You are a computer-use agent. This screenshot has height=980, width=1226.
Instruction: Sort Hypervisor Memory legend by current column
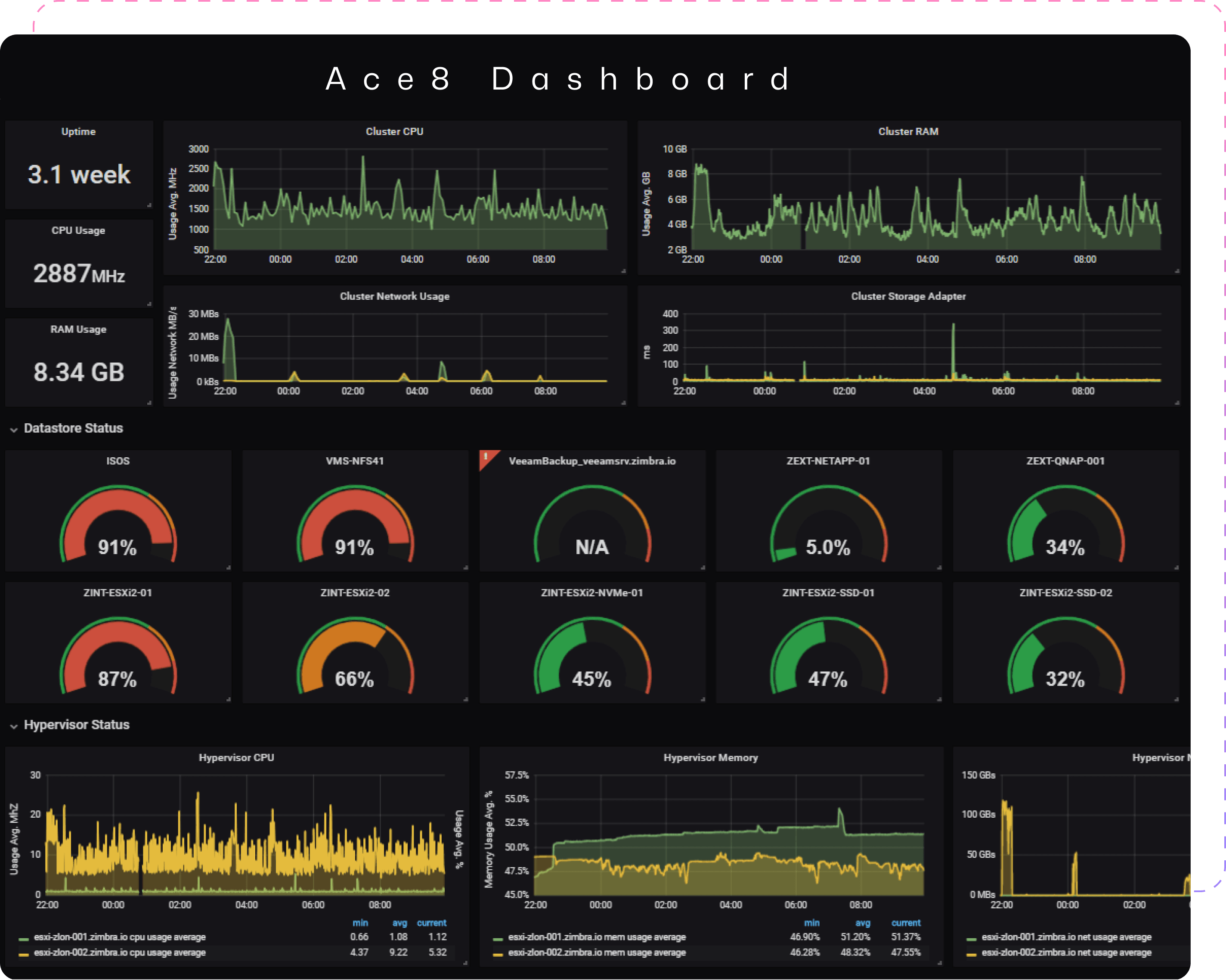coord(906,923)
